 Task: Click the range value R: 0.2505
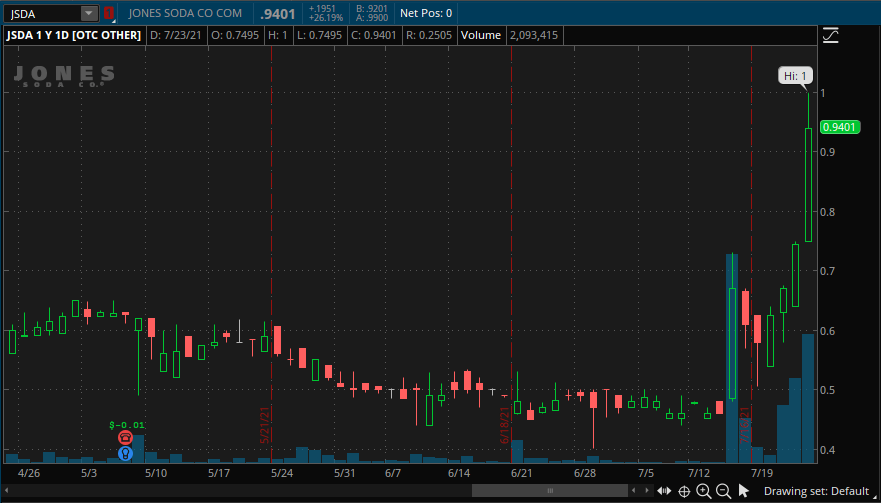tap(429, 35)
